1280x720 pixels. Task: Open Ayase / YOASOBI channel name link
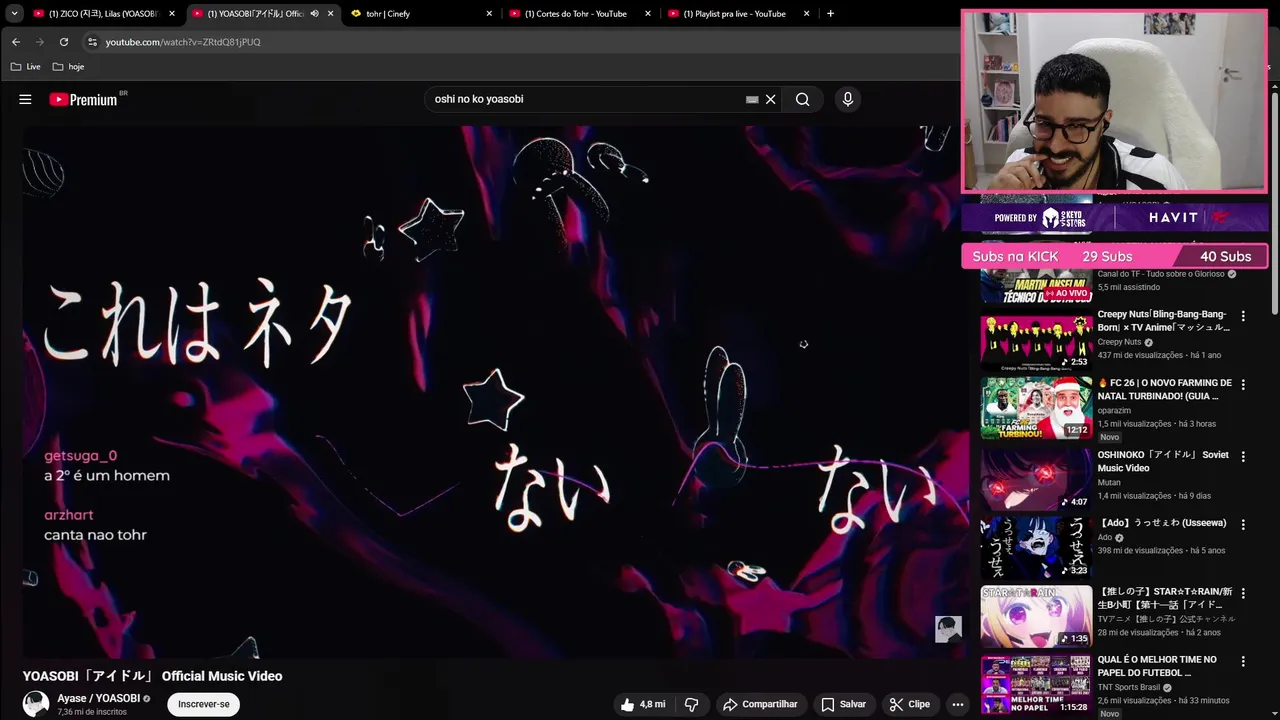[98, 698]
